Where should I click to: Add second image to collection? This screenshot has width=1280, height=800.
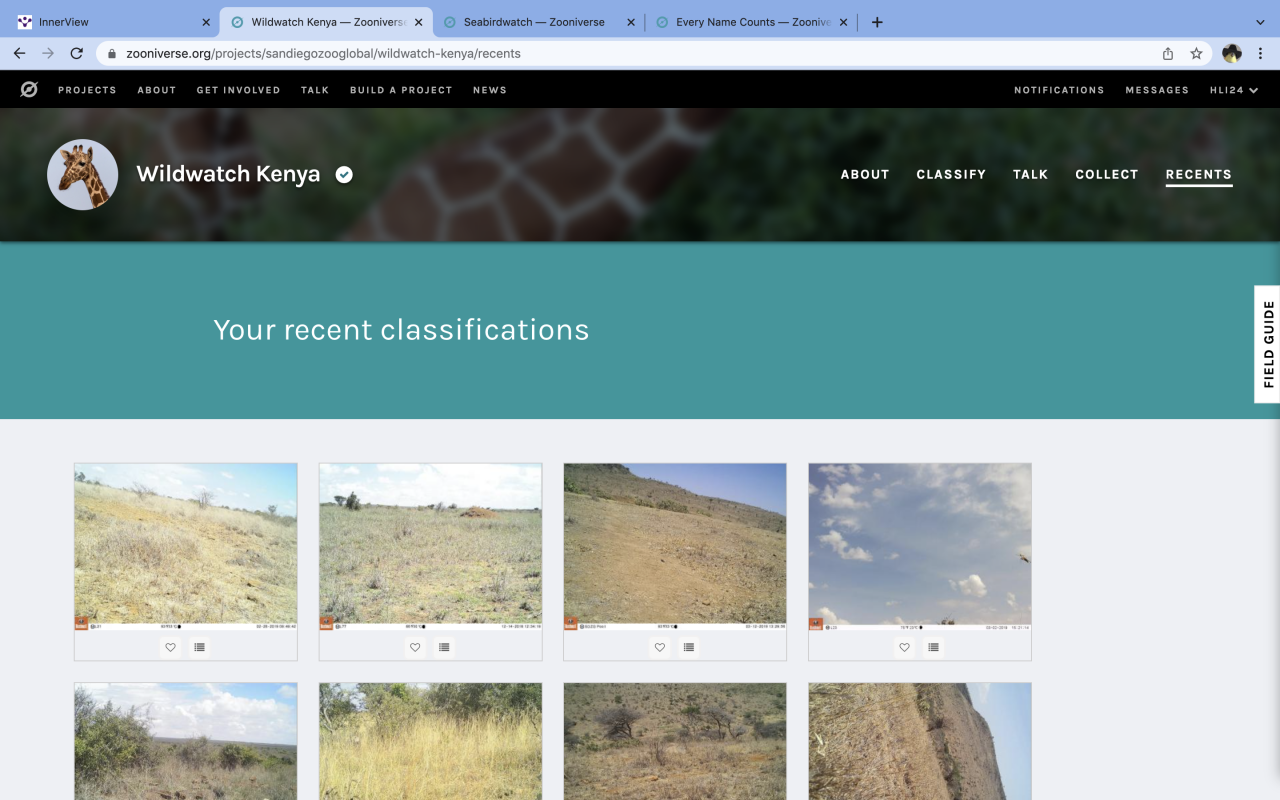(x=444, y=647)
